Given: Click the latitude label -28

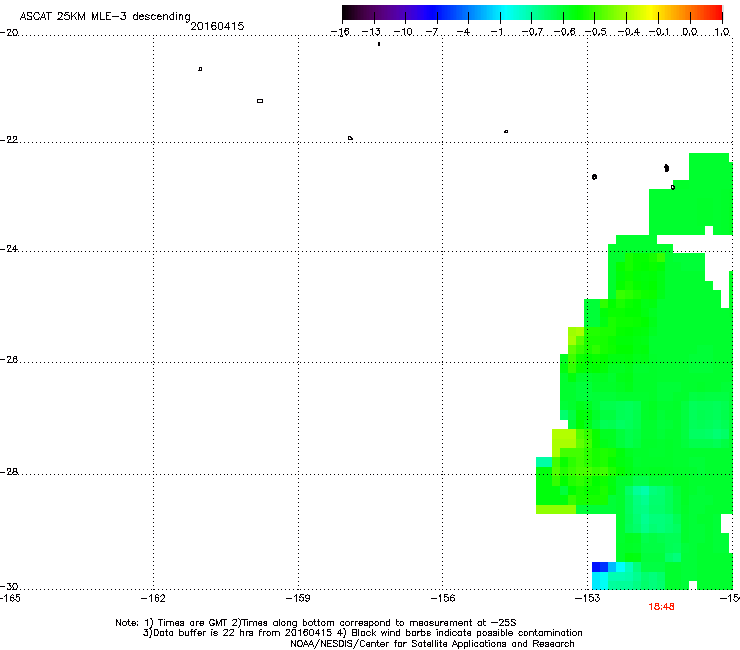Looking at the screenshot, I should [9, 472].
